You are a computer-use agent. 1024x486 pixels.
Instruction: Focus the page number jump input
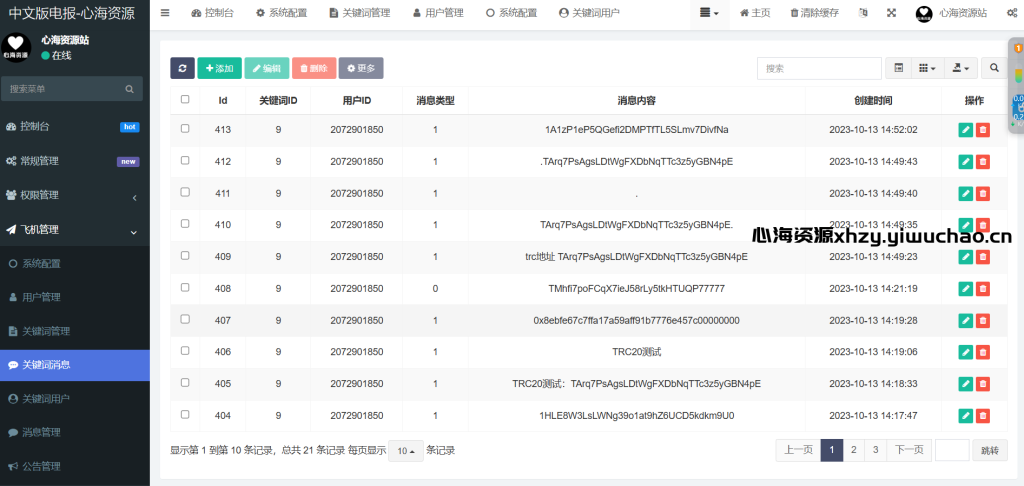click(952, 450)
